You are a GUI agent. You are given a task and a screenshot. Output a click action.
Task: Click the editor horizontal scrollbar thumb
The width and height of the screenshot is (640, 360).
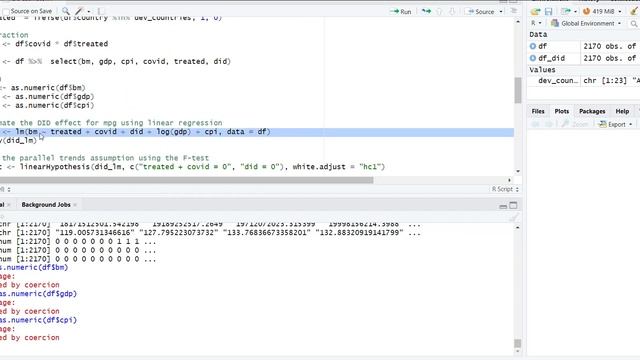(186, 180)
